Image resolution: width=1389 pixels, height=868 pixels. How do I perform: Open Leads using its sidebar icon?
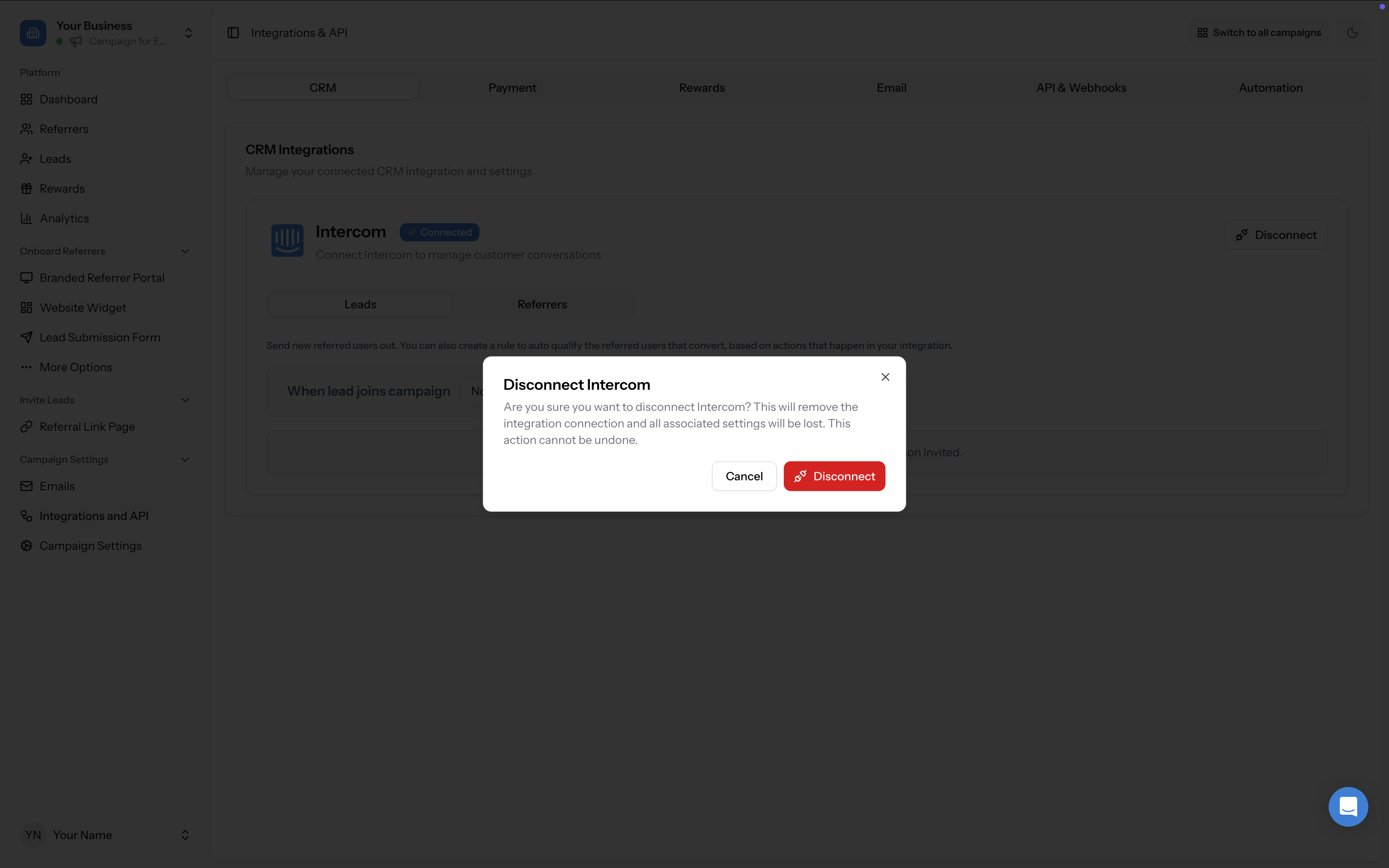[26, 158]
